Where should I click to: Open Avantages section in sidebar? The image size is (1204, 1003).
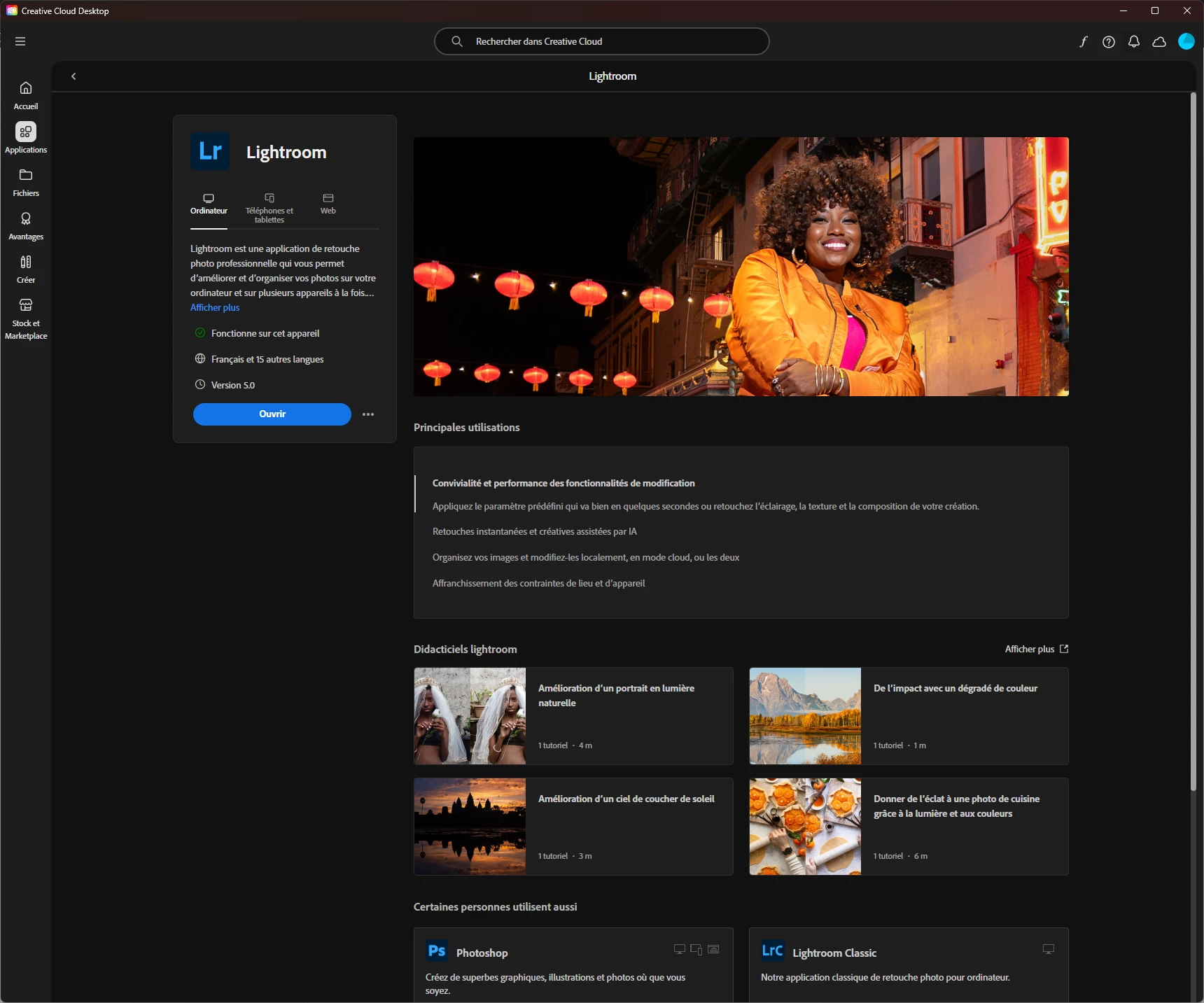pos(26,226)
